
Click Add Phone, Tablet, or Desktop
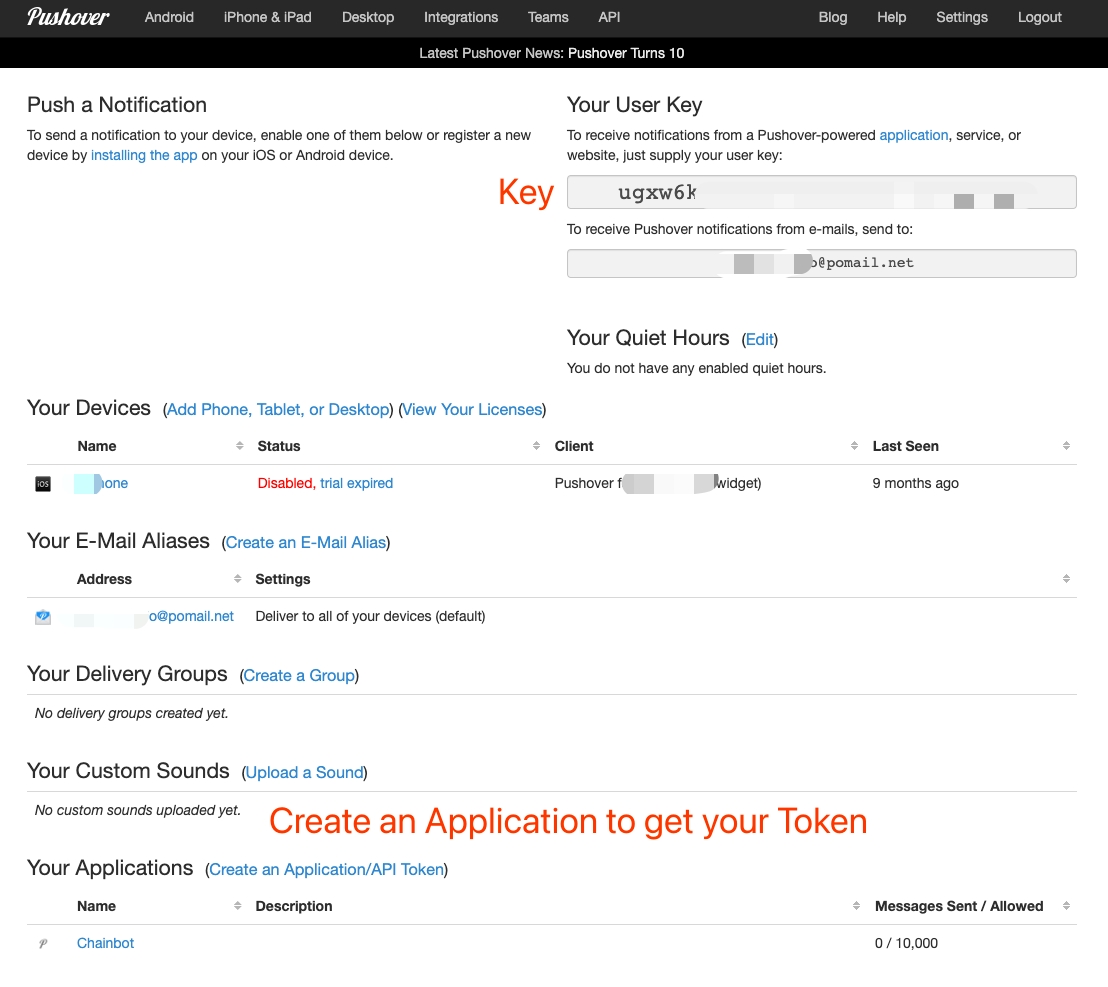[278, 410]
